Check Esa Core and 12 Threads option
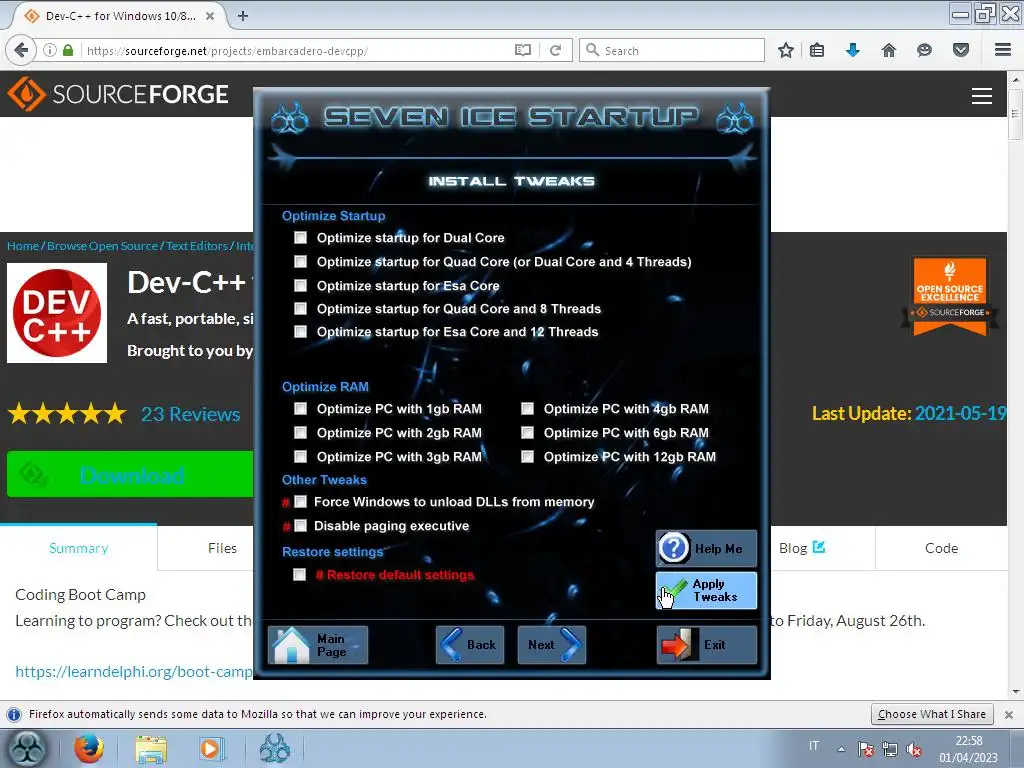 pos(300,332)
